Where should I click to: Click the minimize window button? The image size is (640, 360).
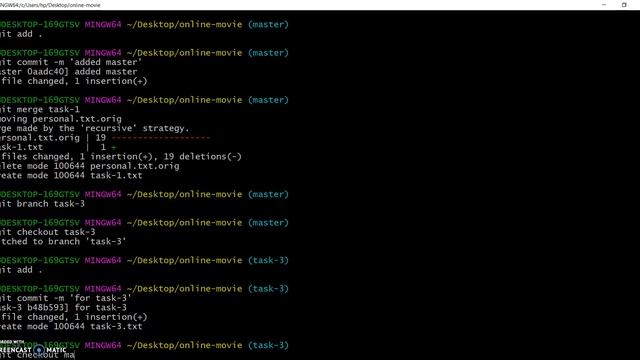(x=604, y=5)
